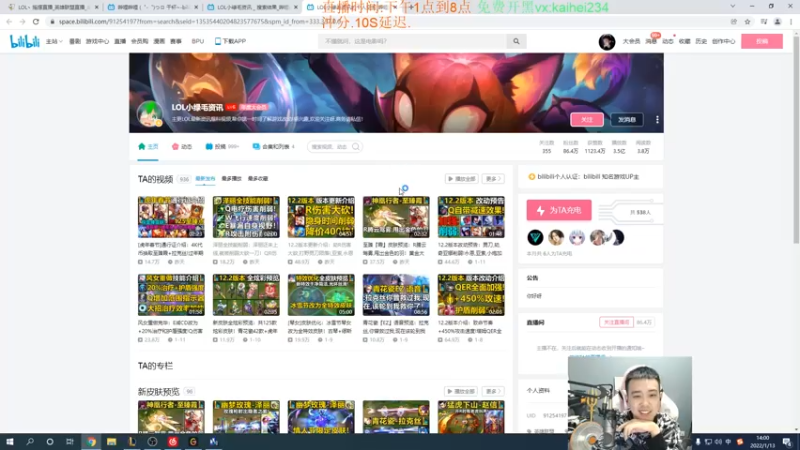Open 游戏中心 in the top navigation
The image size is (800, 450).
pos(97,41)
